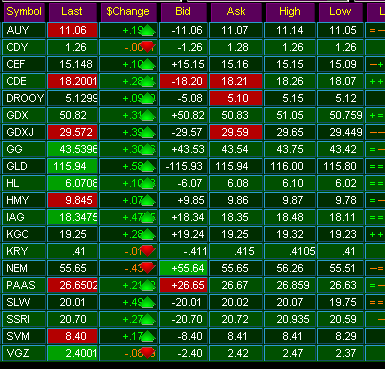Click the green up arrow in PAAS row
Image resolution: width=385 pixels, height=369 pixels.
[148, 285]
